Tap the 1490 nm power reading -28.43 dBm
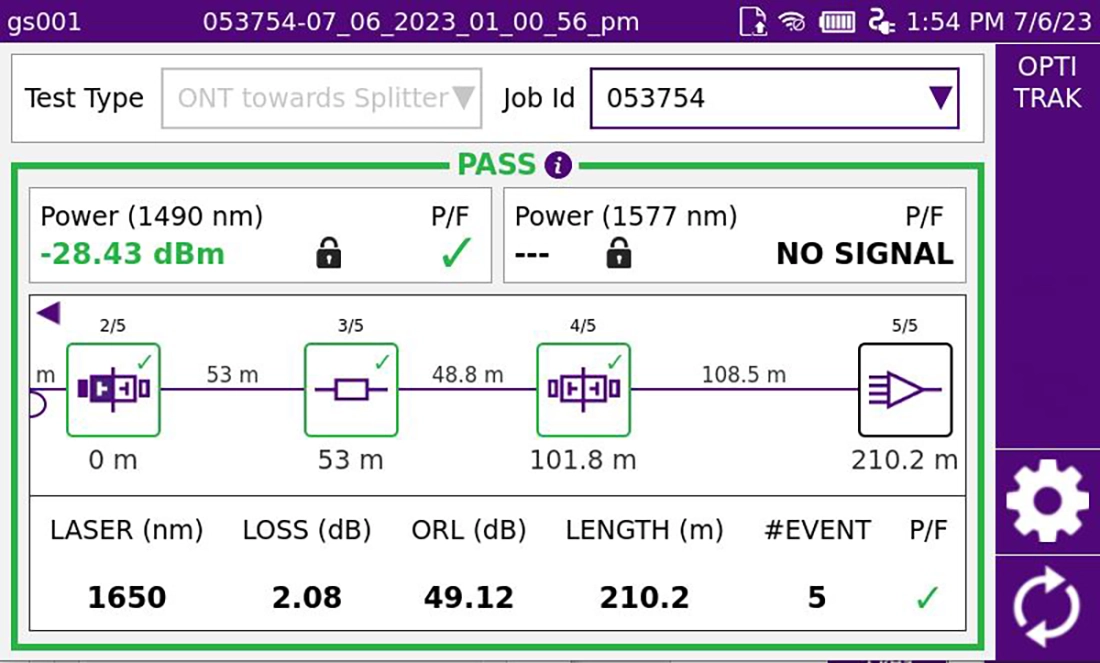 (133, 254)
